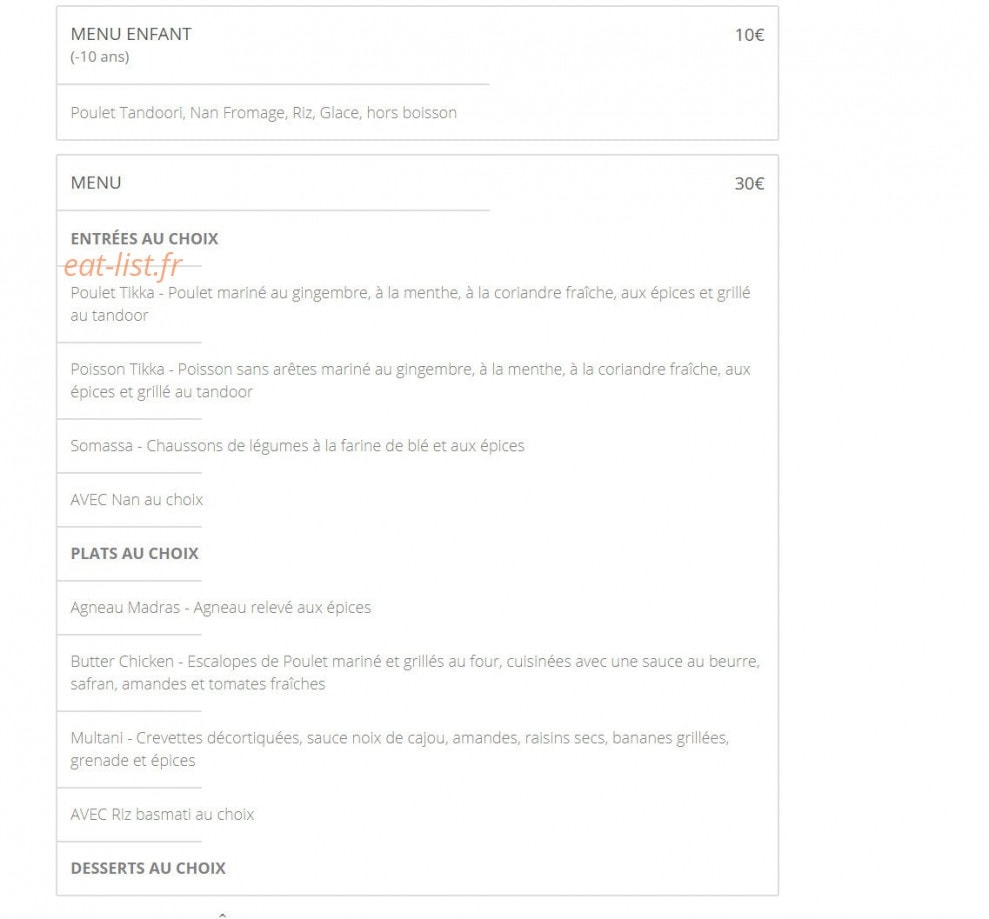Select the Agneau Madras dish

pyautogui.click(x=221, y=607)
